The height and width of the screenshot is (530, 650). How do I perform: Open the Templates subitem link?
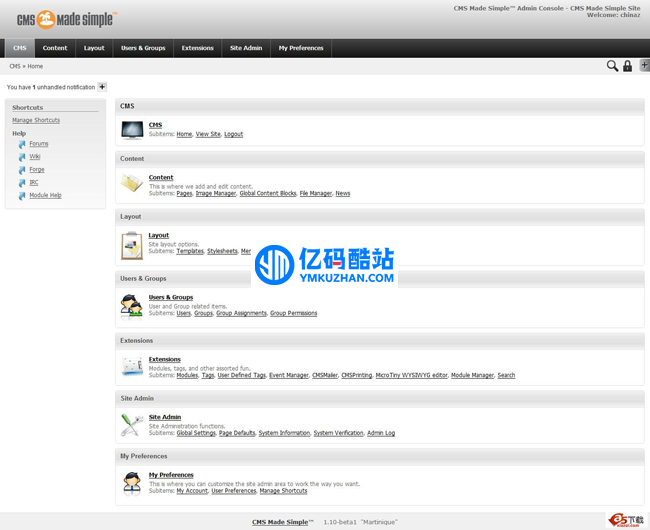[190, 251]
